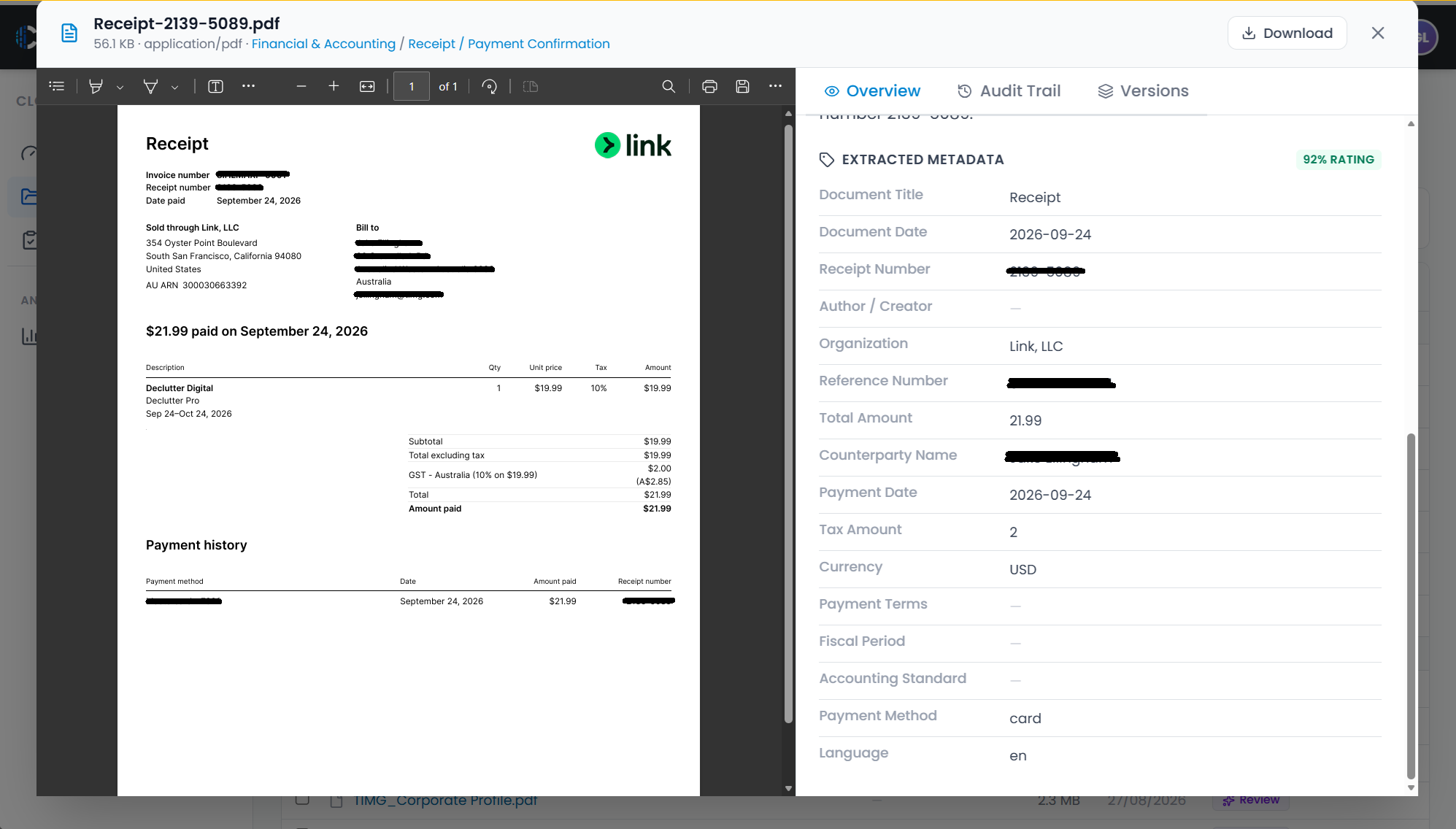
Task: Open the Audit Trail tab
Action: [1009, 91]
